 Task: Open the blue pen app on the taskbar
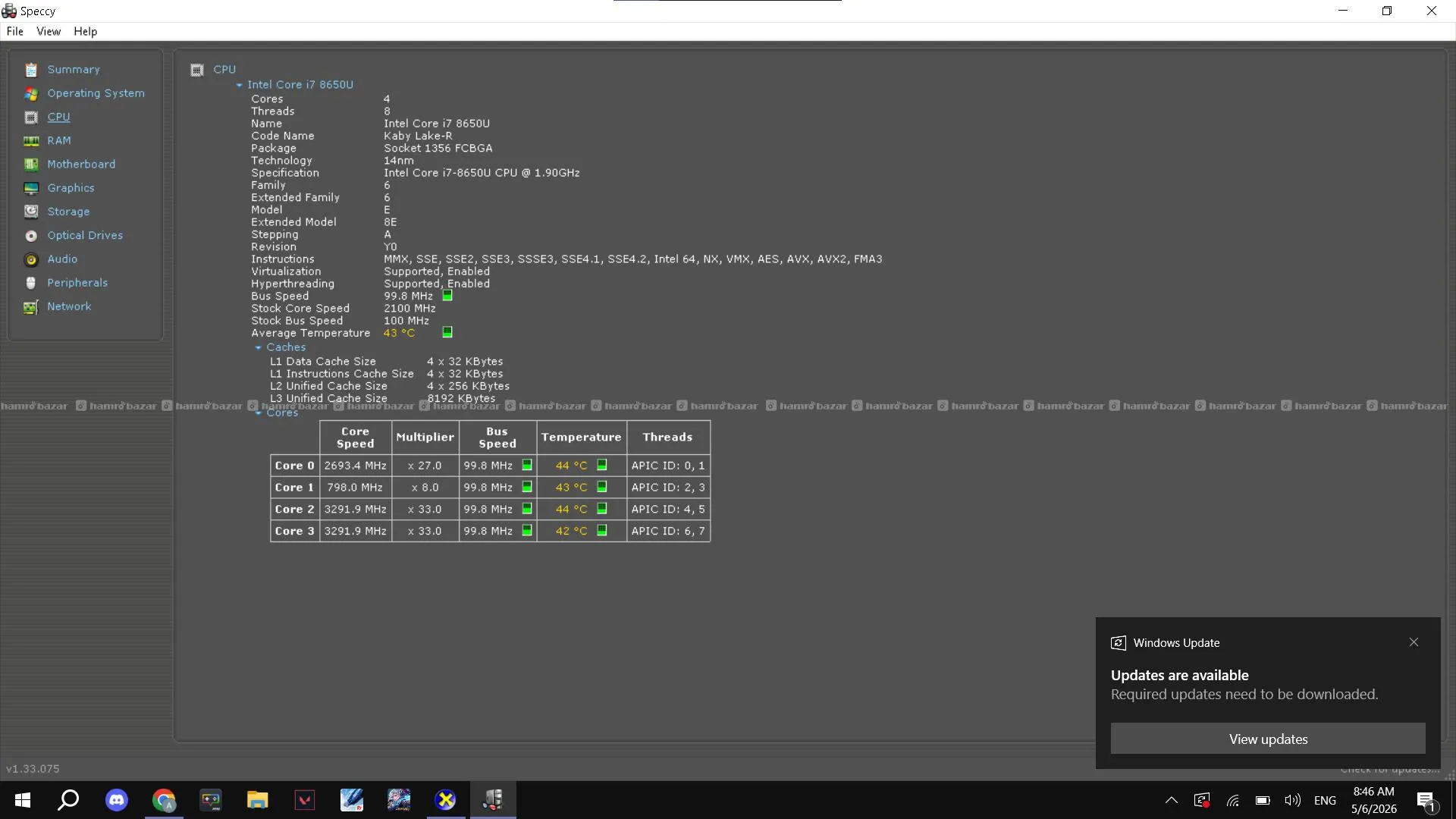(x=352, y=800)
